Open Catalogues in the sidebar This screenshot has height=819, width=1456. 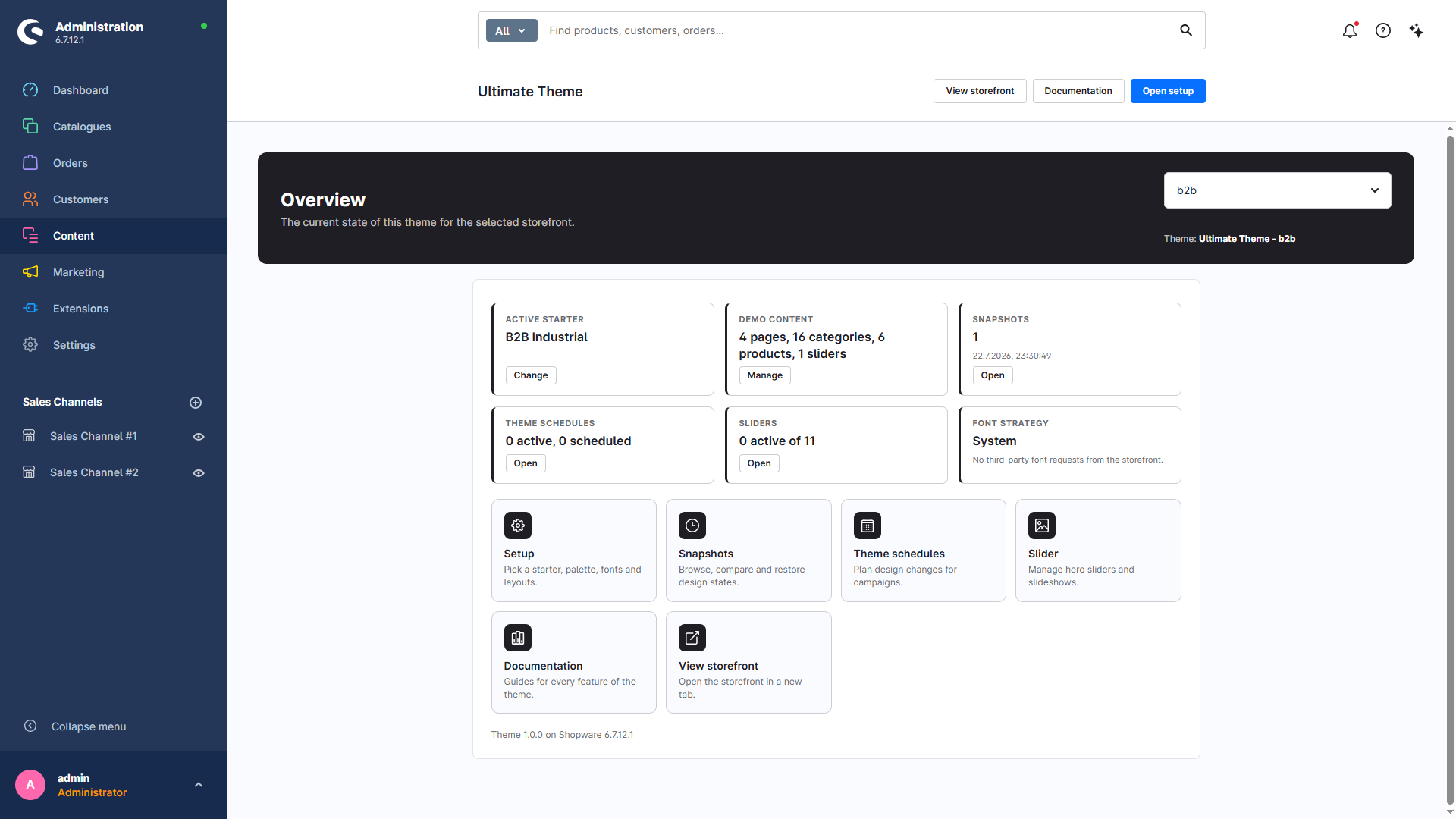point(114,127)
